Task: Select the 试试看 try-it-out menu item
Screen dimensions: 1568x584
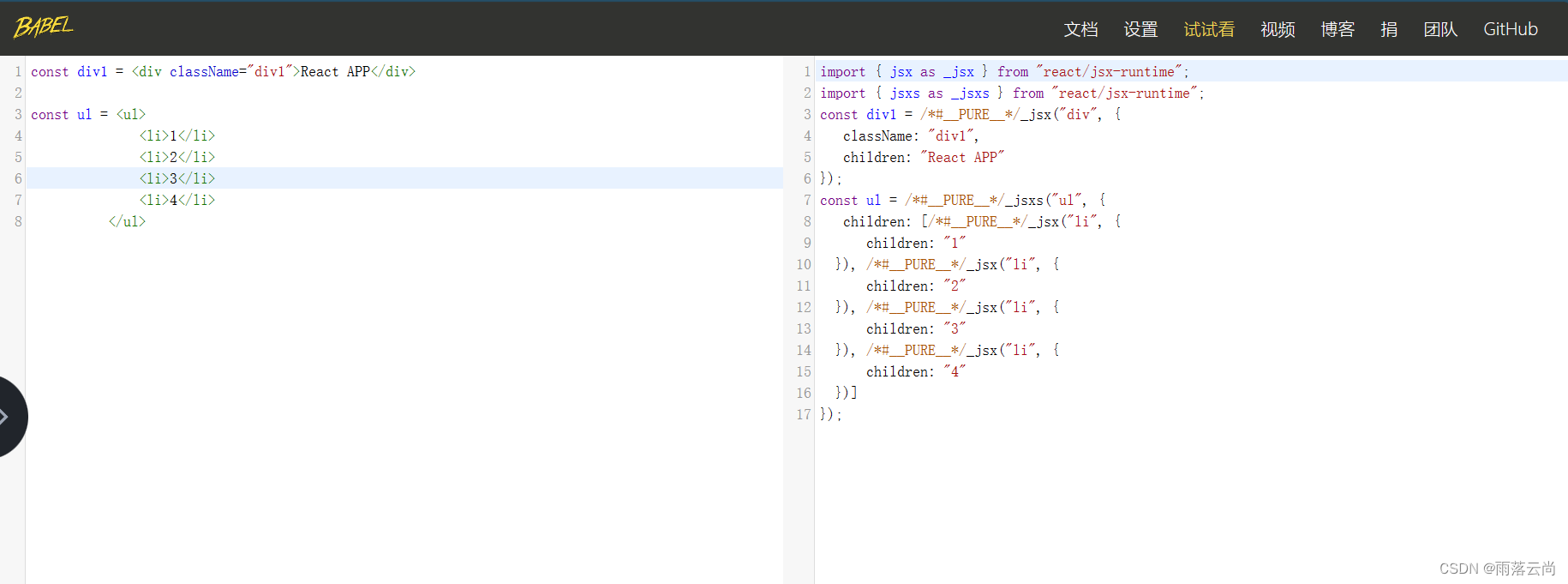Action: 1209,29
